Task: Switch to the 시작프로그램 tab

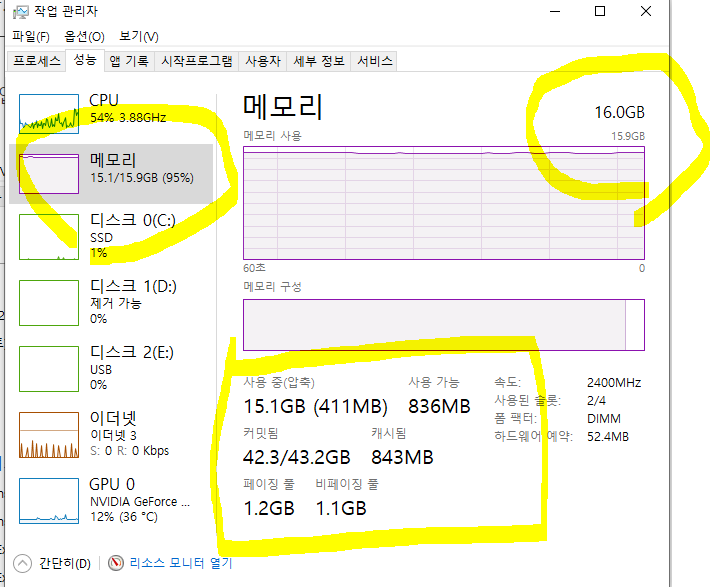Action: coord(197,61)
